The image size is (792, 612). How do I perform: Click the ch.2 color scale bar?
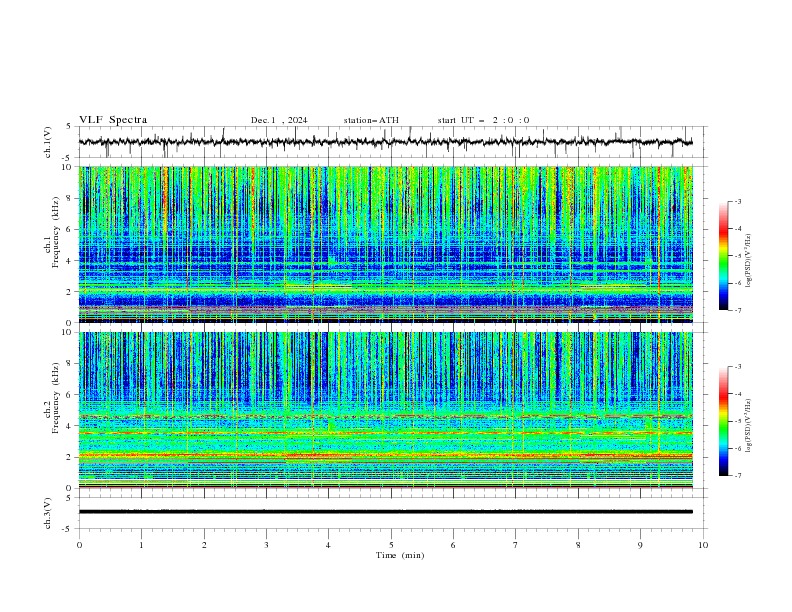click(x=724, y=421)
